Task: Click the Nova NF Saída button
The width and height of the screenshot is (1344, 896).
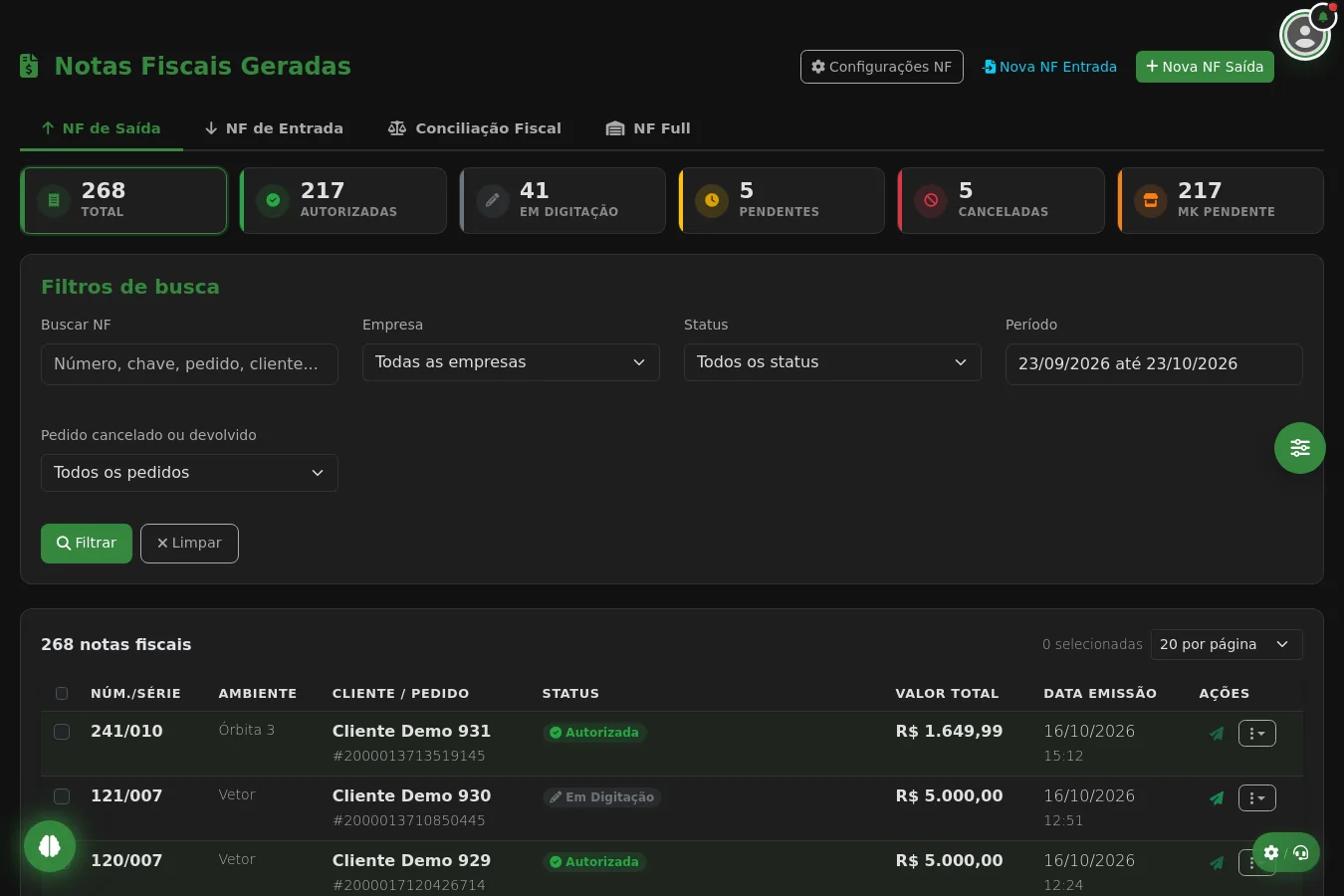Action: [x=1205, y=67]
